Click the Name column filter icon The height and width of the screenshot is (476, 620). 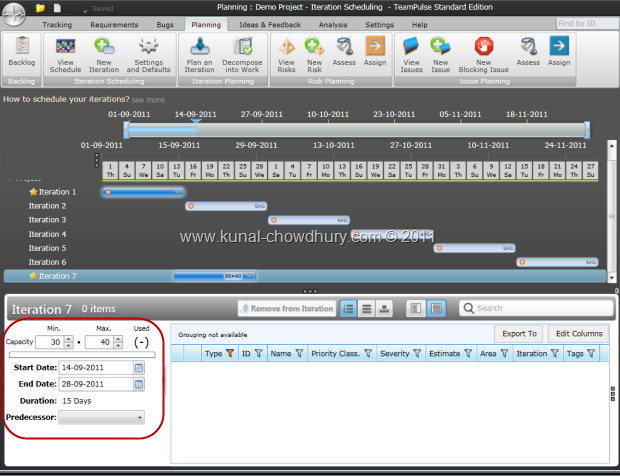(299, 353)
